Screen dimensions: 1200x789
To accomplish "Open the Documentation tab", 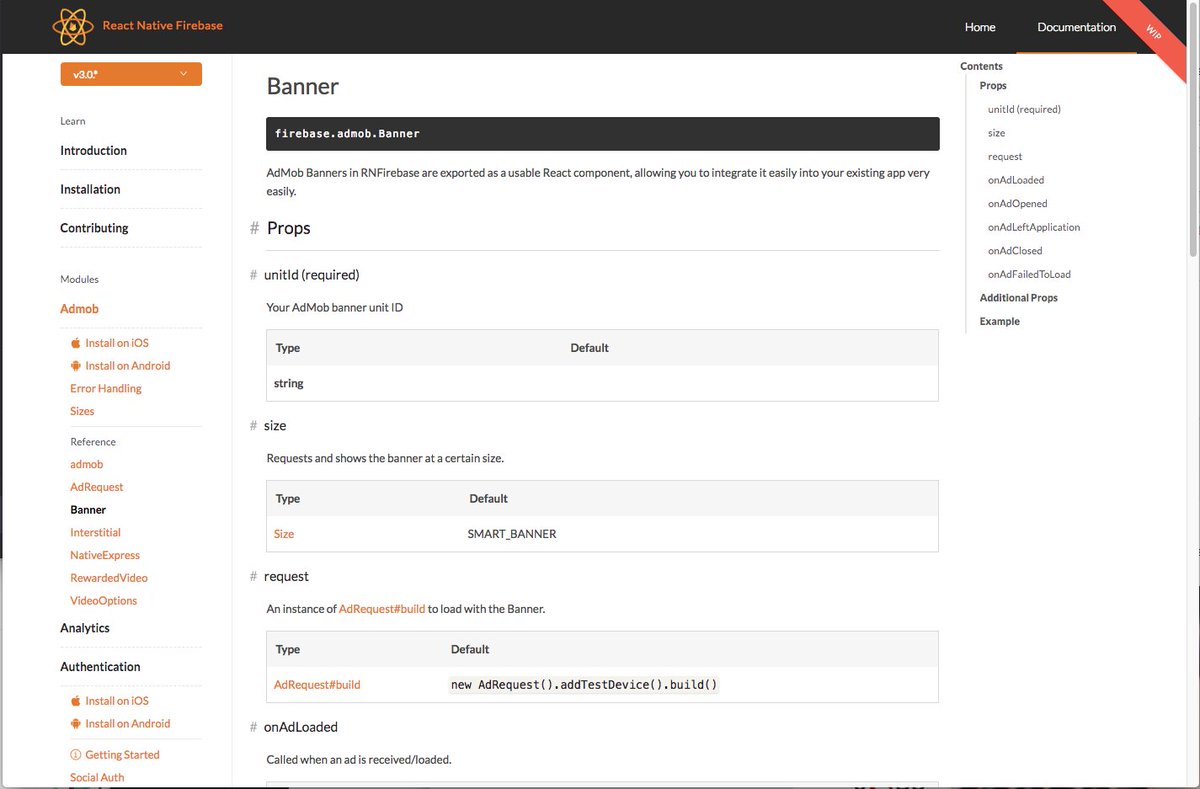I will pos(1077,27).
